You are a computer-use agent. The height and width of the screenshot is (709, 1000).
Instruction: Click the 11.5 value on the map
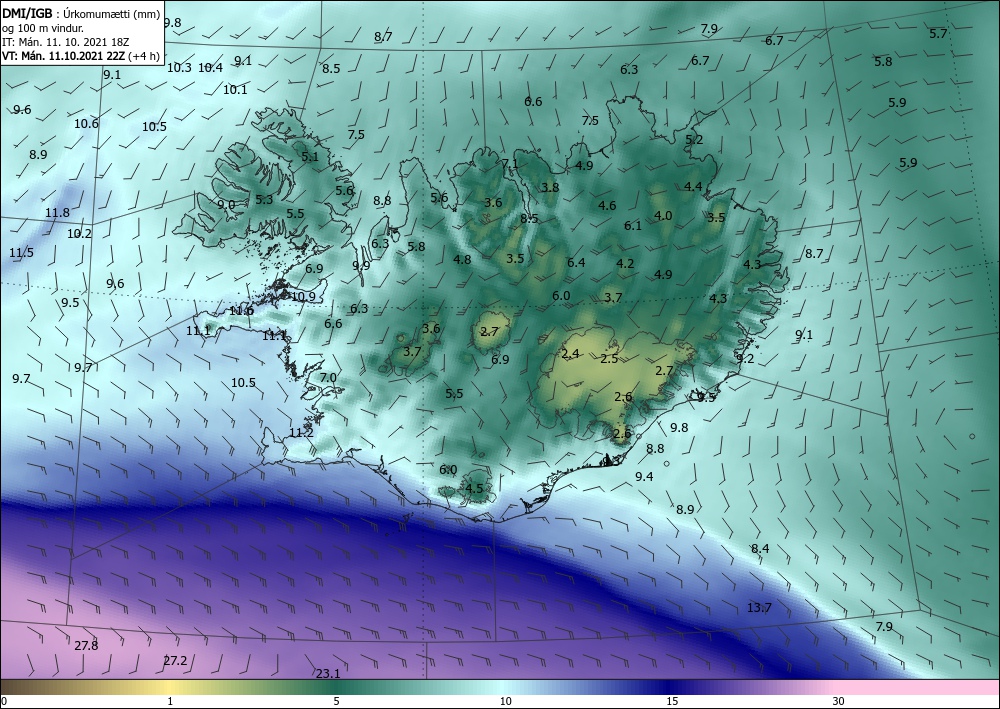pos(21,252)
